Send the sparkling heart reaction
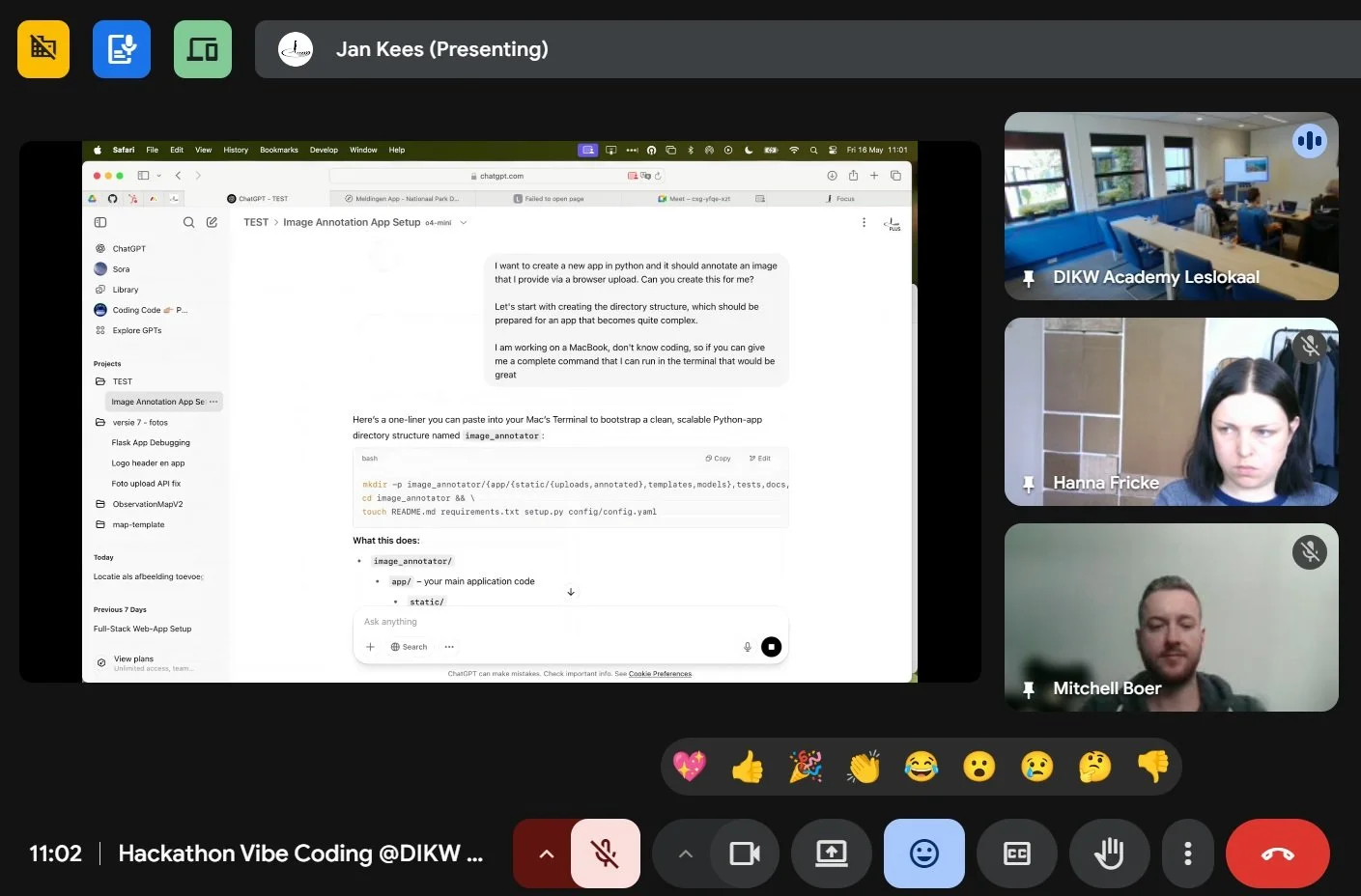The image size is (1361, 896). 690,767
